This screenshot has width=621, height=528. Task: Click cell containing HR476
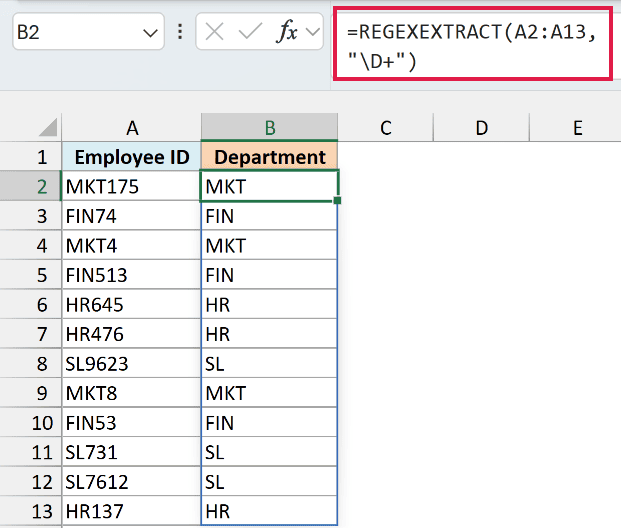tap(131, 334)
